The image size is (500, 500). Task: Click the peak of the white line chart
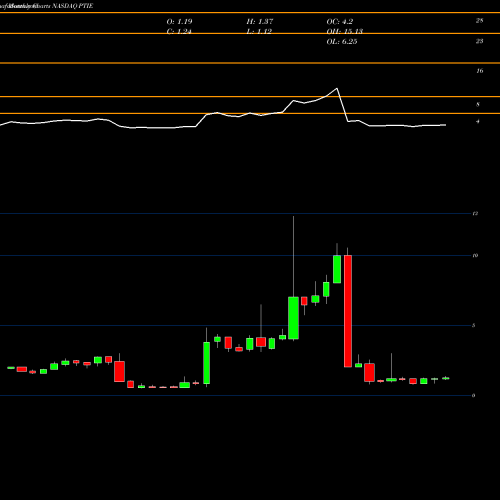[x=337, y=88]
